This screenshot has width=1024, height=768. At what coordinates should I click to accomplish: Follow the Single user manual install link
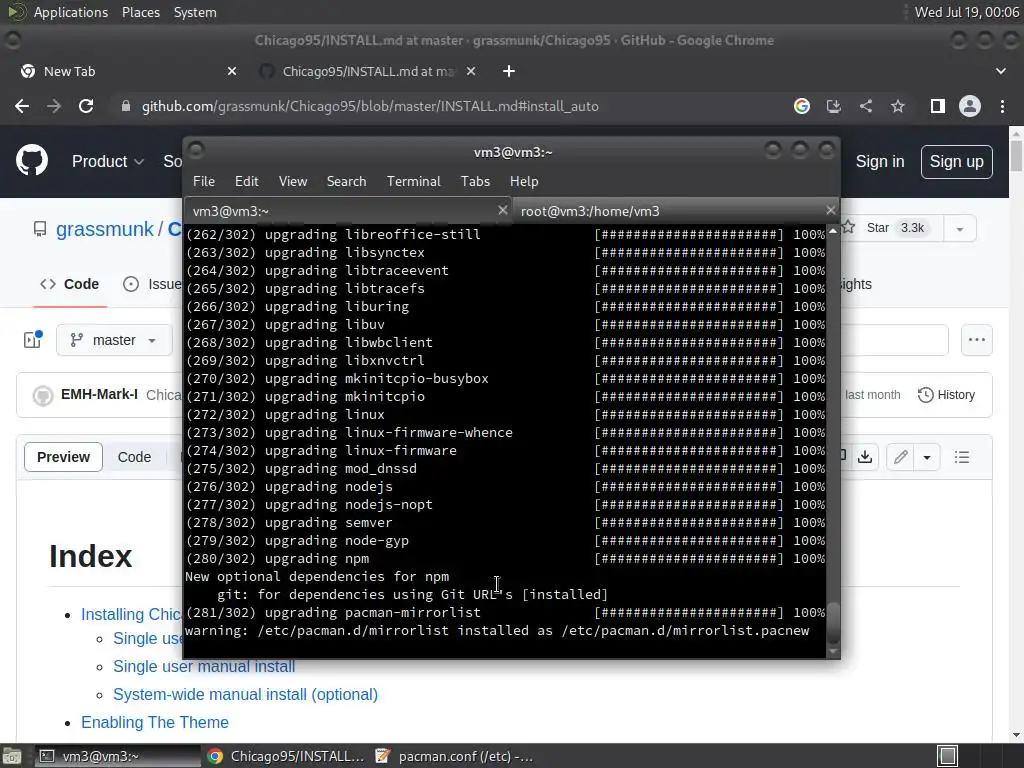coord(204,666)
